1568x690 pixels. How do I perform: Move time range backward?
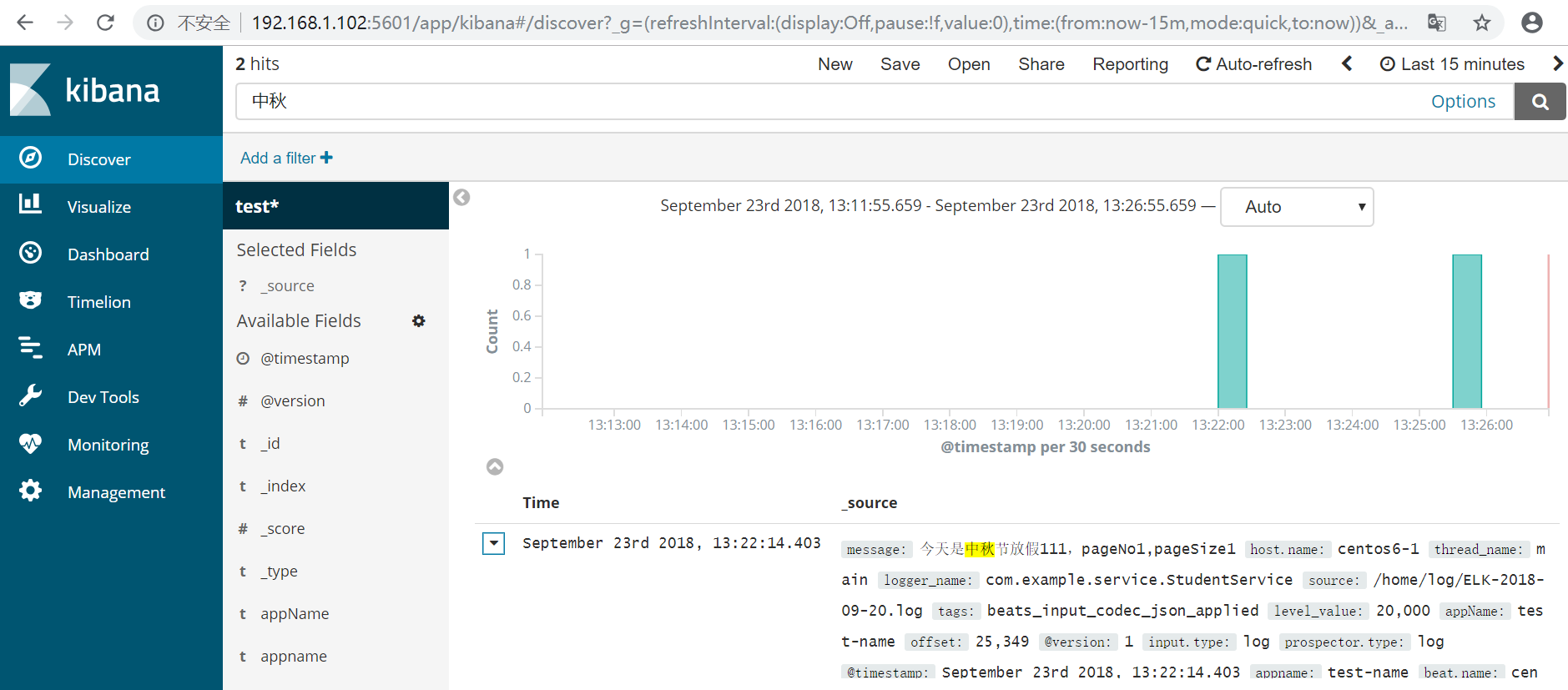1347,63
